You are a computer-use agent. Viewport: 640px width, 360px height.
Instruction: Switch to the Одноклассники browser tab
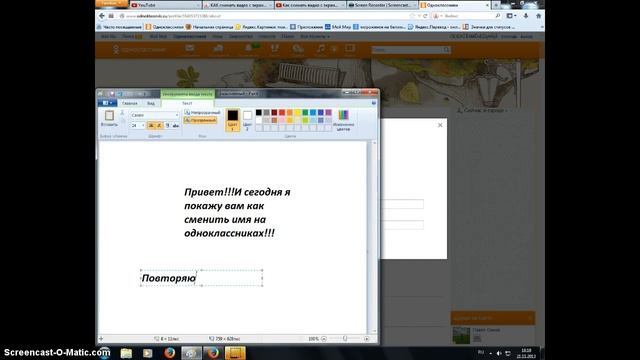[454, 5]
